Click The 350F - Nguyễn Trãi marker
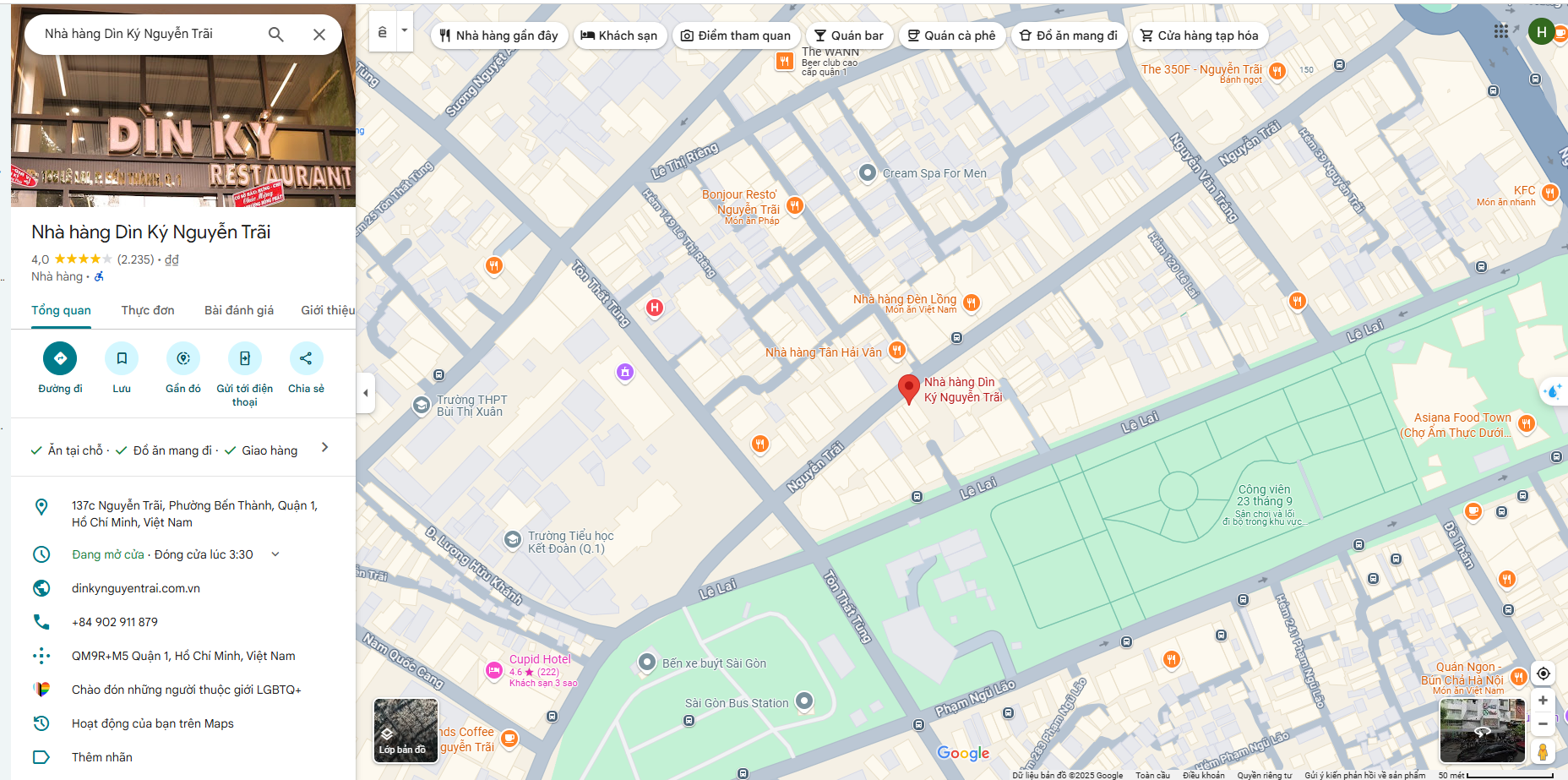The width and height of the screenshot is (1568, 780). (1277, 72)
